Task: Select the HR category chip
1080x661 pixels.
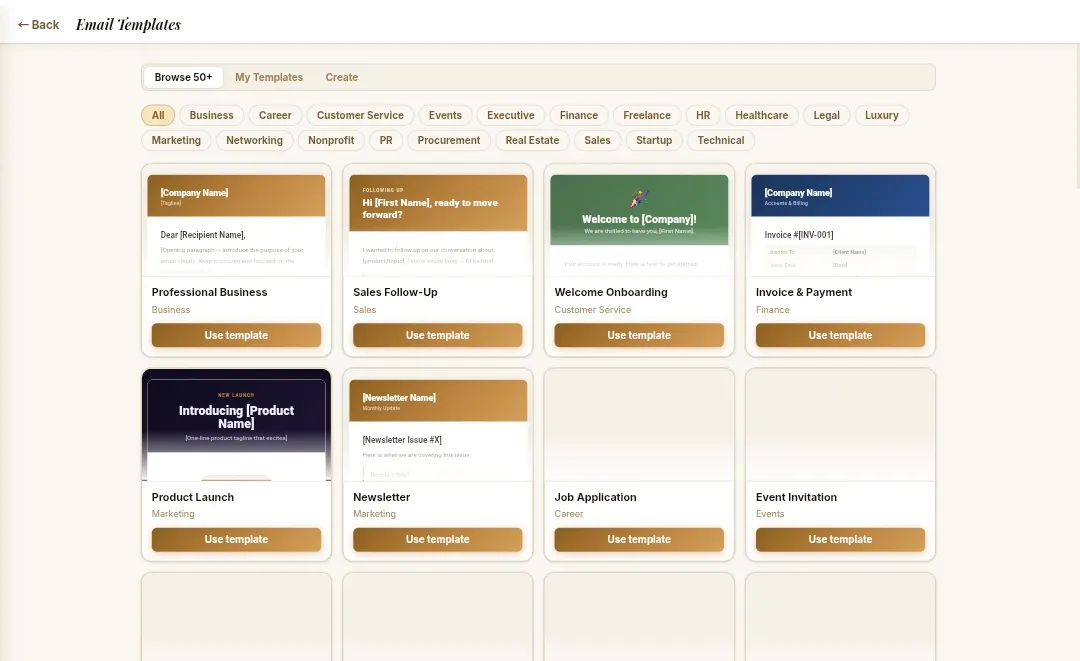Action: point(703,115)
